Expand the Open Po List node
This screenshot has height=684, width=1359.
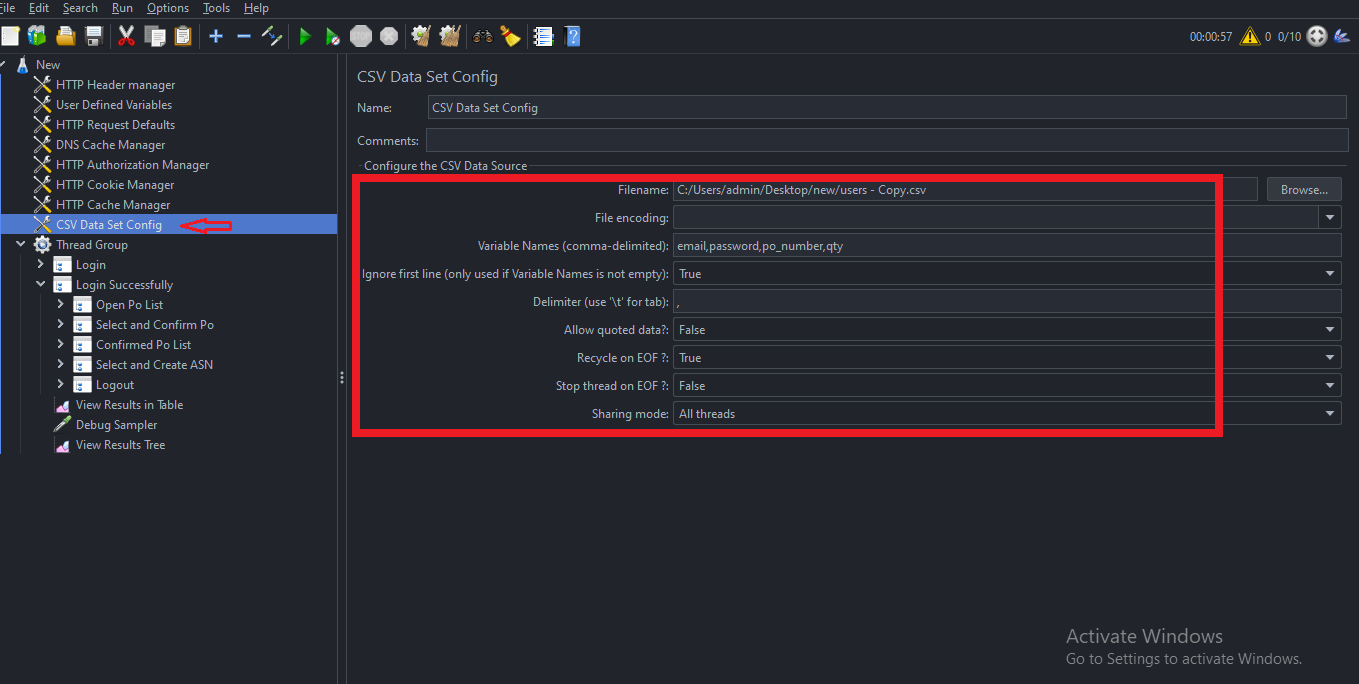point(61,304)
